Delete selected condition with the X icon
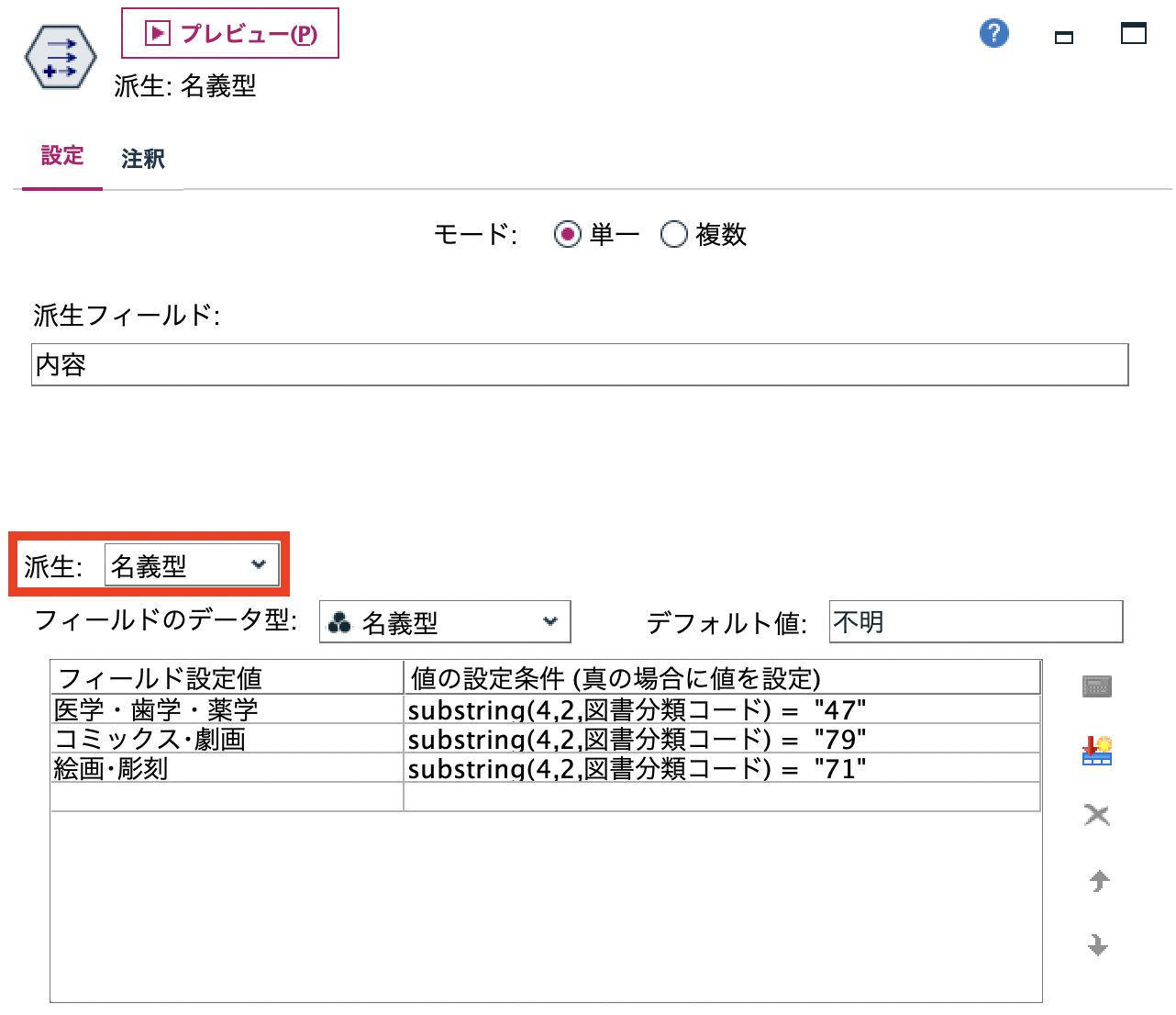The height and width of the screenshot is (1015, 1176). click(1096, 814)
